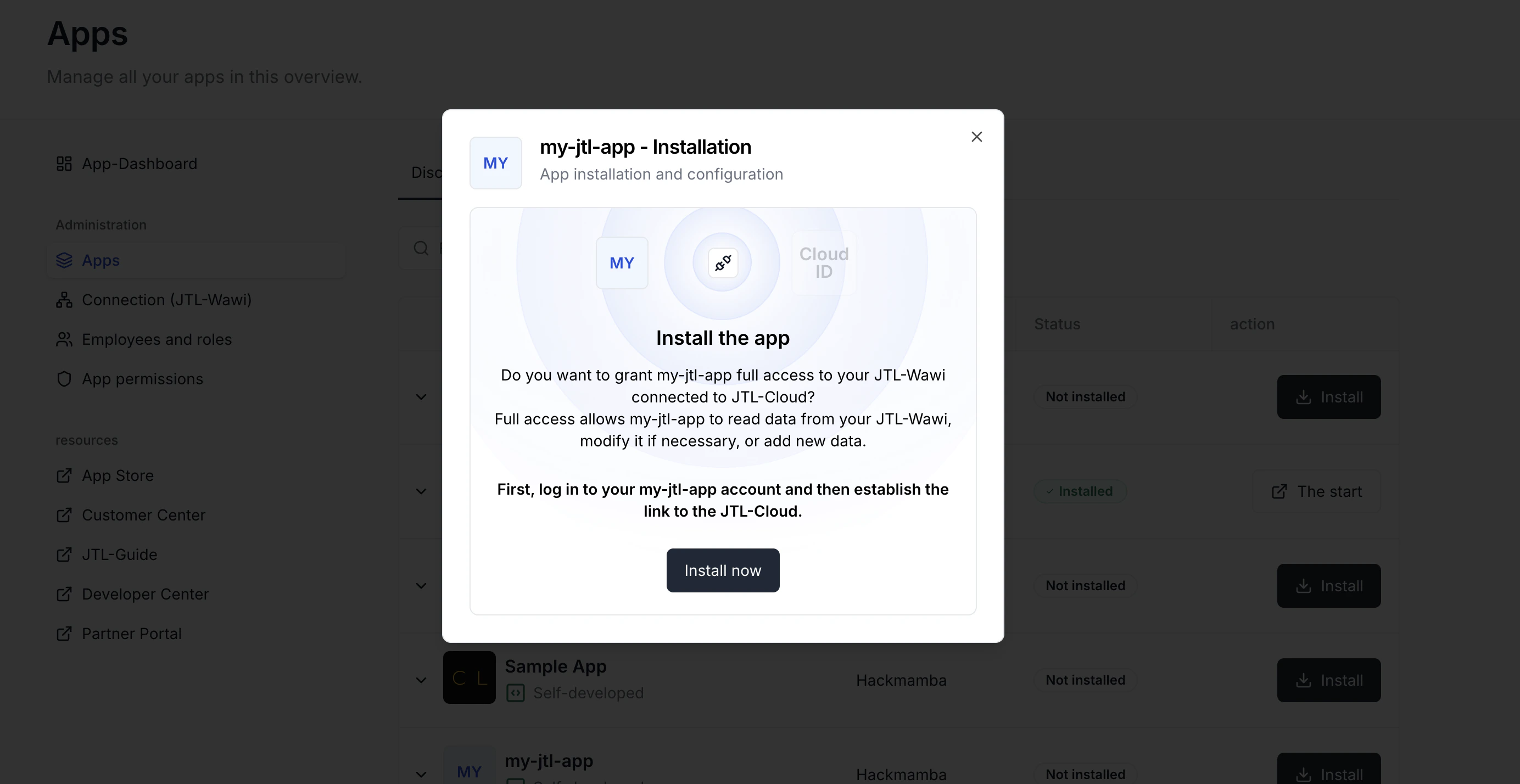Click the Connection (JTL-Wawi) hierarchy icon
1520x784 pixels.
click(x=65, y=300)
